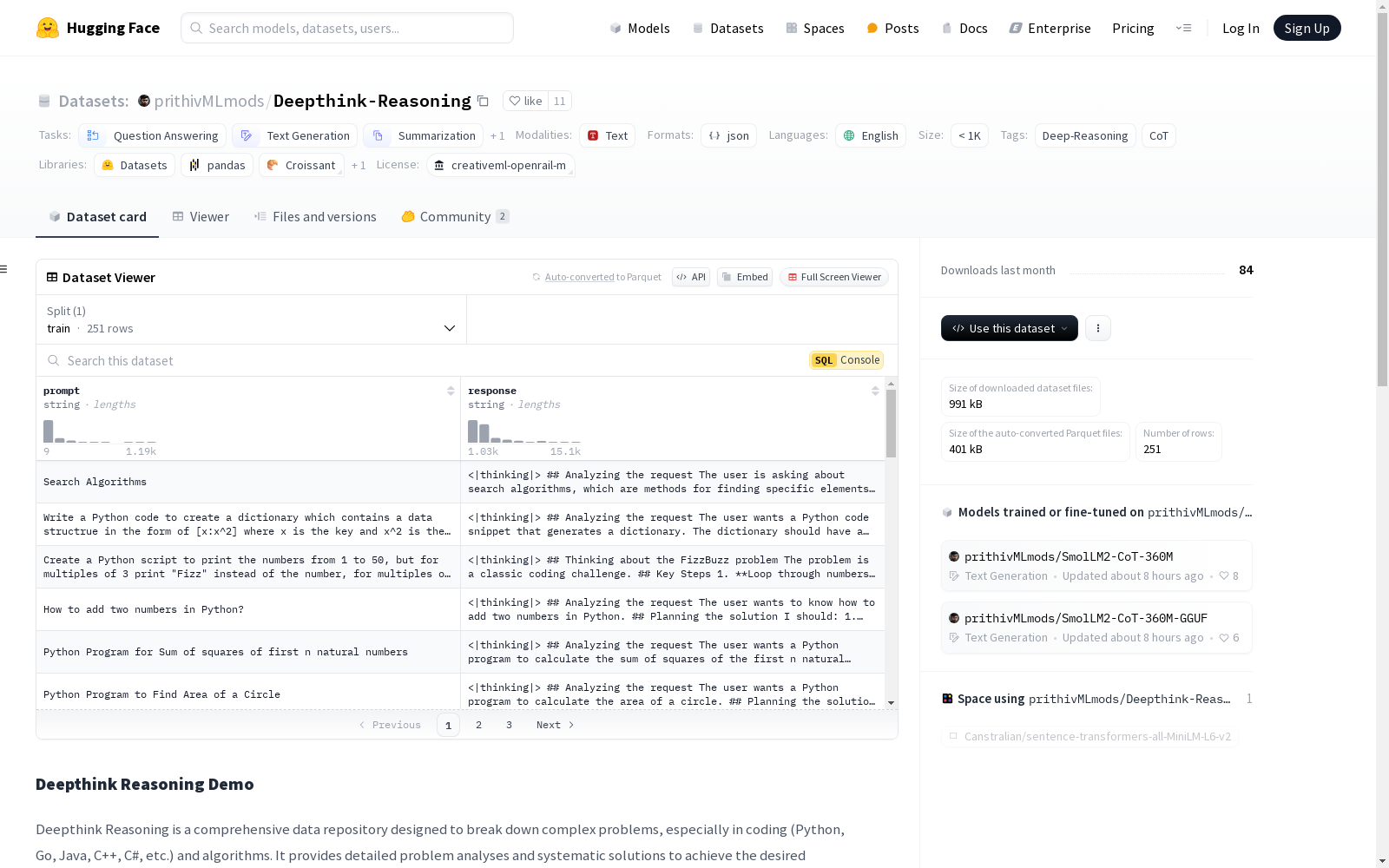Click the pandas library tag
This screenshot has width=1389, height=868.
click(217, 165)
